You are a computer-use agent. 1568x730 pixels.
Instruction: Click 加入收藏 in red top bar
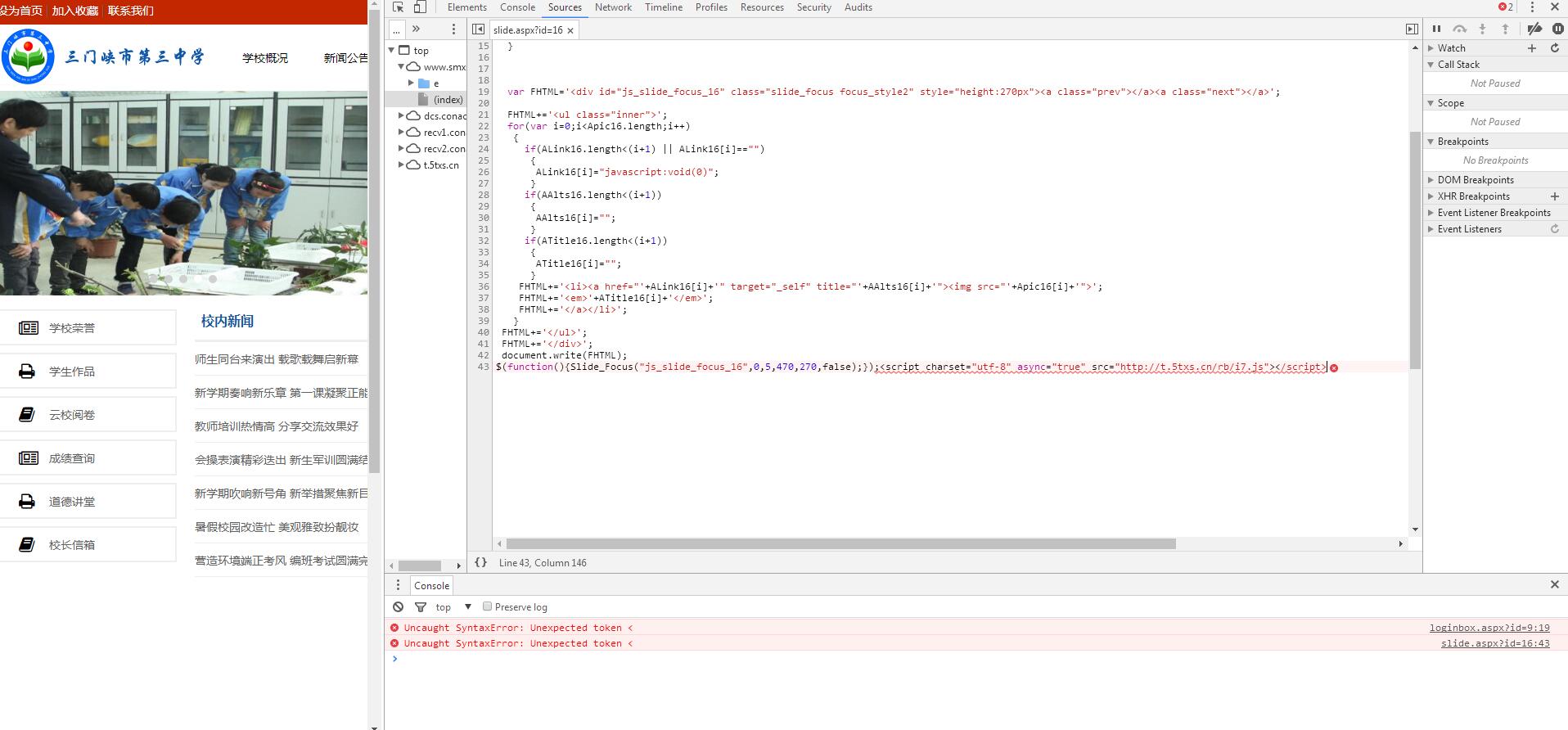coord(75,11)
